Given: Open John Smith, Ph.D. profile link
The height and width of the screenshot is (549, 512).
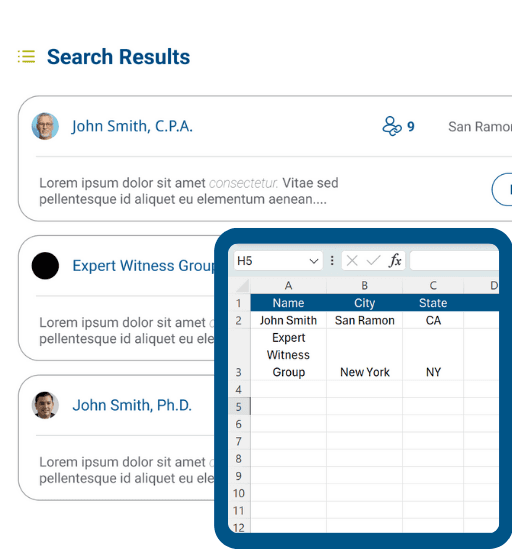Looking at the screenshot, I should pos(132,405).
